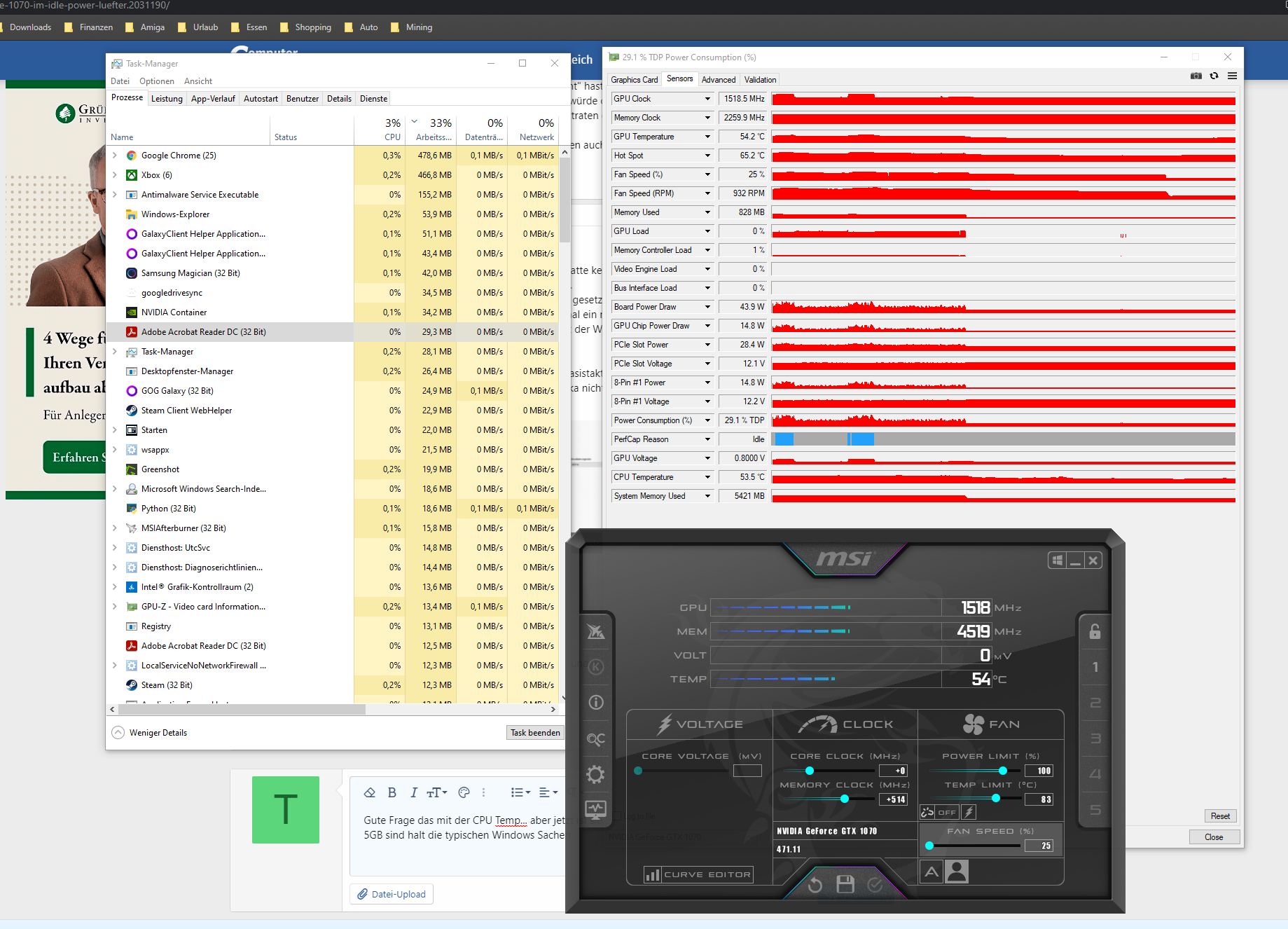Click the Power Limit slider handle
Image resolution: width=1288 pixels, height=929 pixels.
tap(1003, 771)
